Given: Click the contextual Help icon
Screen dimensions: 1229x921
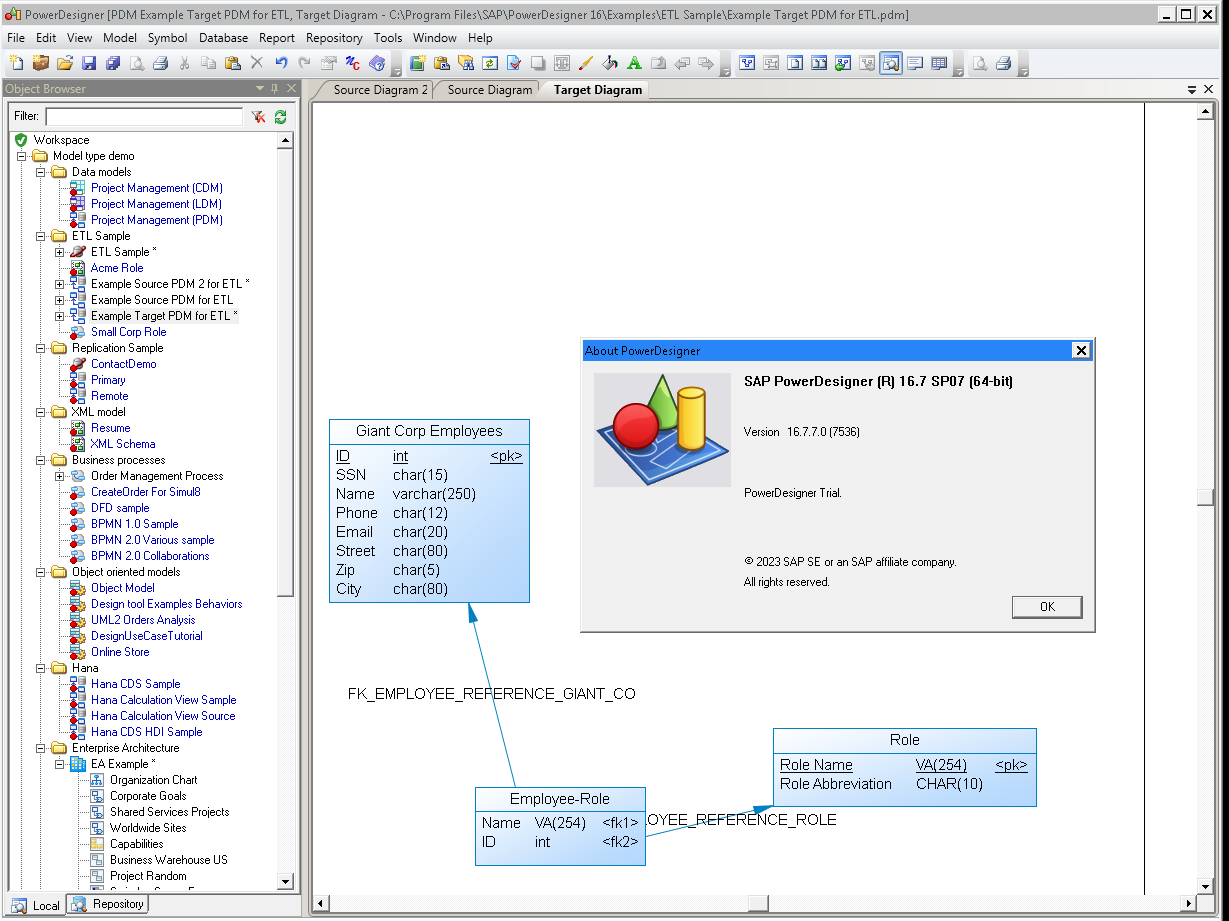Looking at the screenshot, I should tap(377, 63).
